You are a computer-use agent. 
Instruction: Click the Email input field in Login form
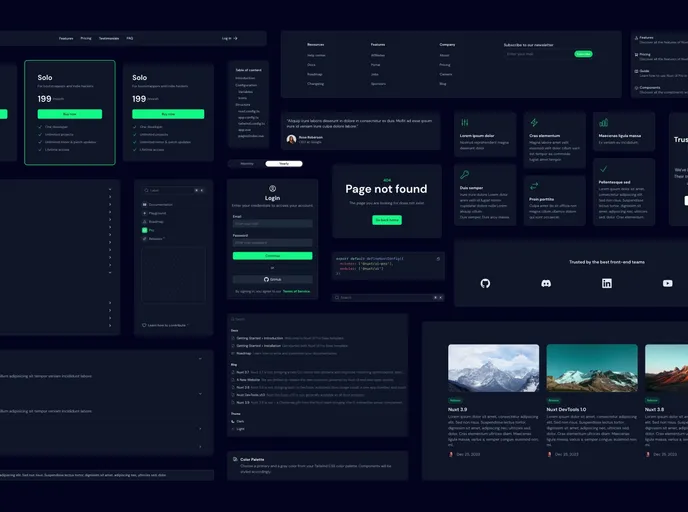272,223
